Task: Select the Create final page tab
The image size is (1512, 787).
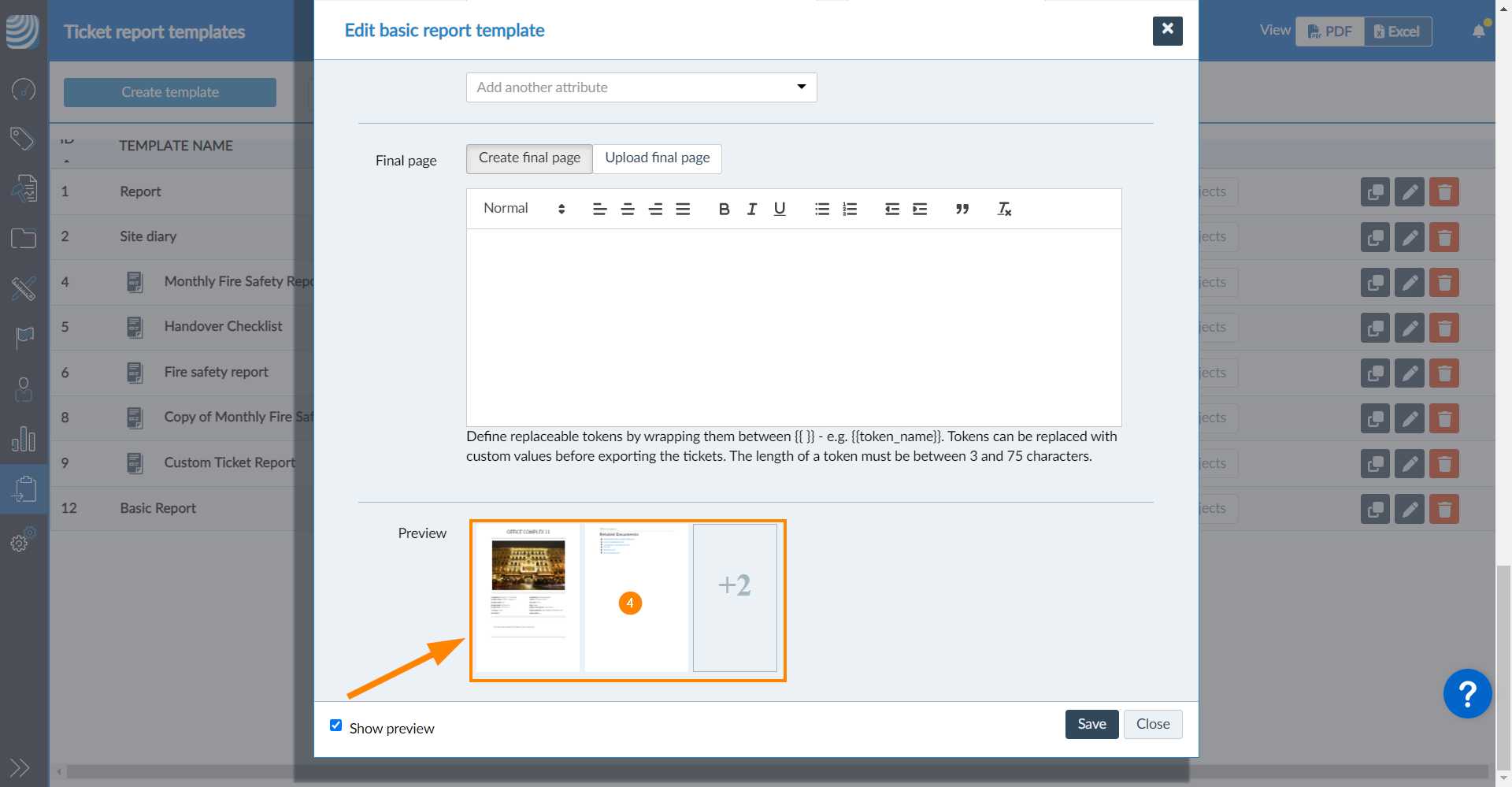Action: click(x=529, y=158)
